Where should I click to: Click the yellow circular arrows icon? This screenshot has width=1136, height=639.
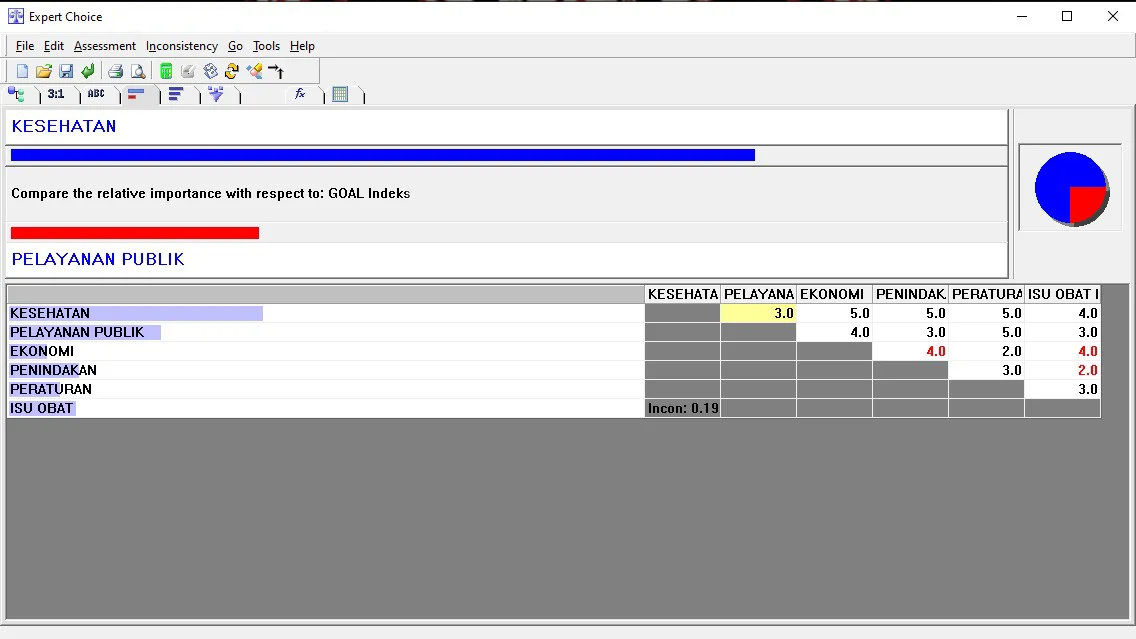tap(232, 71)
